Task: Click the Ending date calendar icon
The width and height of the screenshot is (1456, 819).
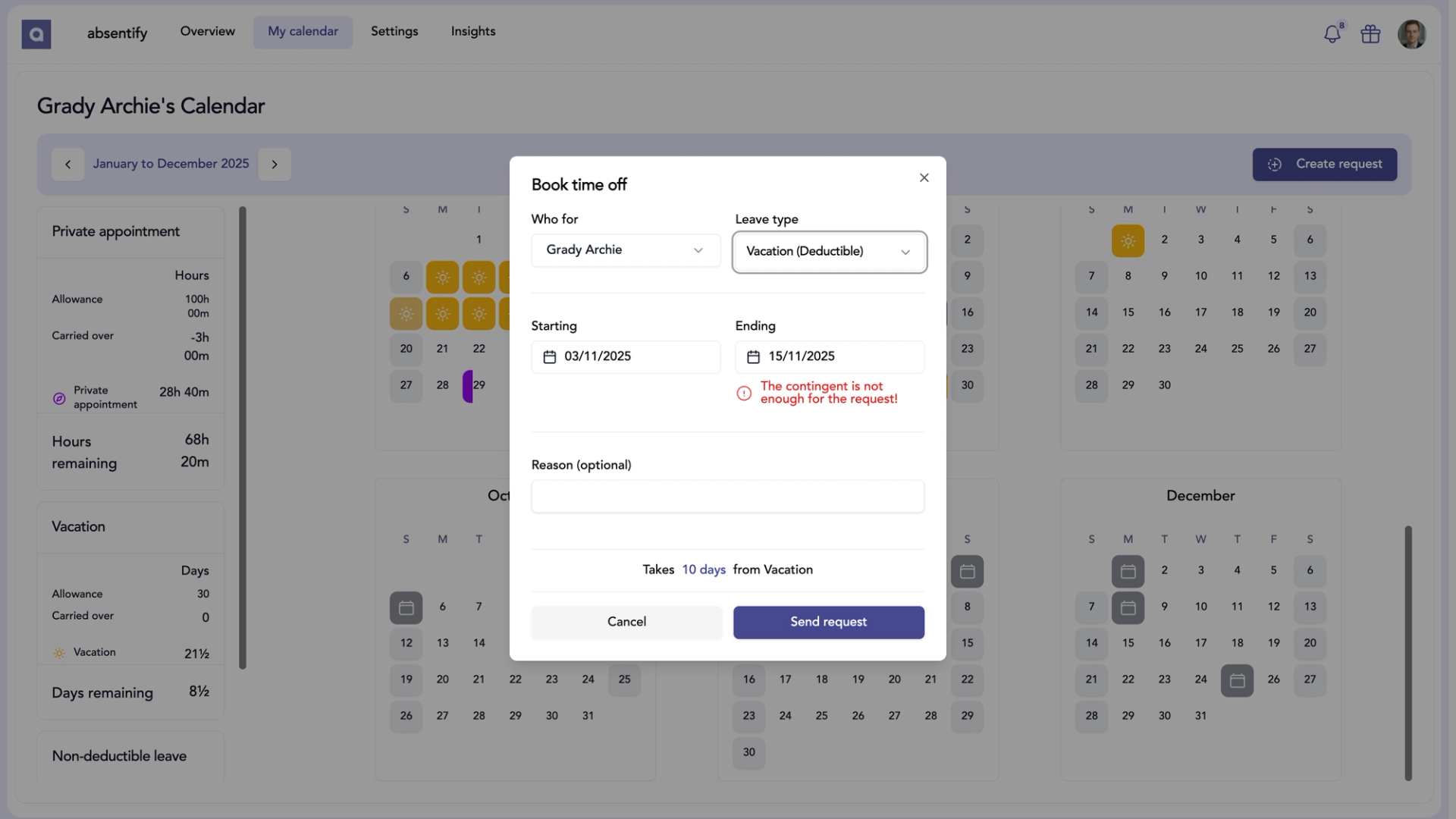Action: (x=753, y=356)
